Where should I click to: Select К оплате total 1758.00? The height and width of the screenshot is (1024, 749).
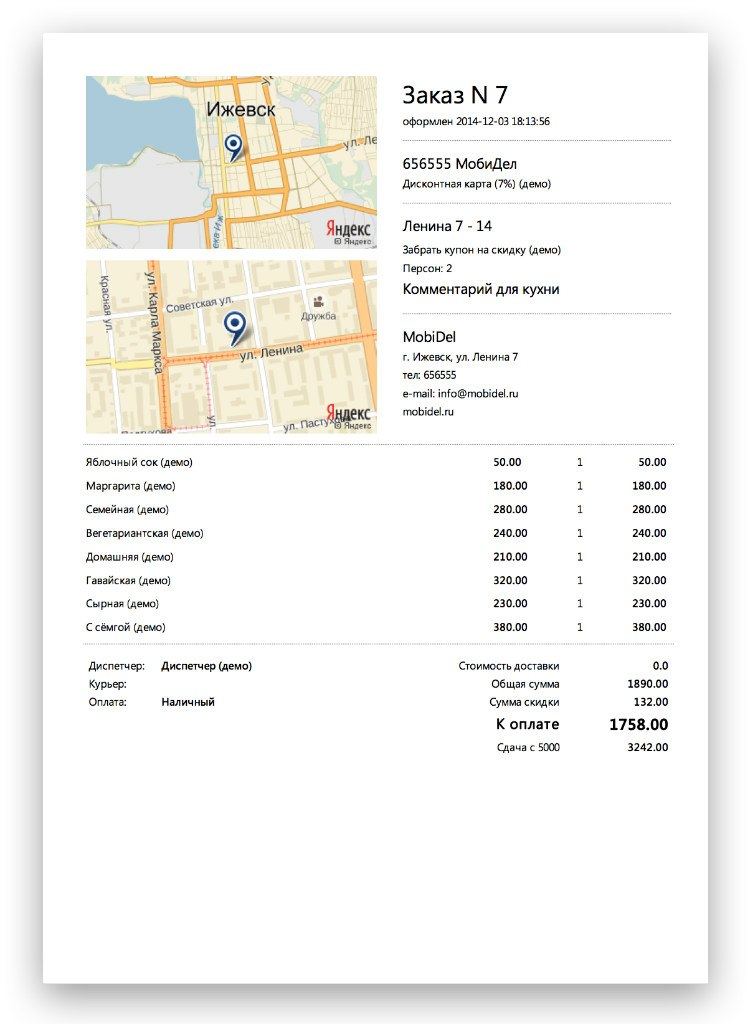(x=639, y=724)
